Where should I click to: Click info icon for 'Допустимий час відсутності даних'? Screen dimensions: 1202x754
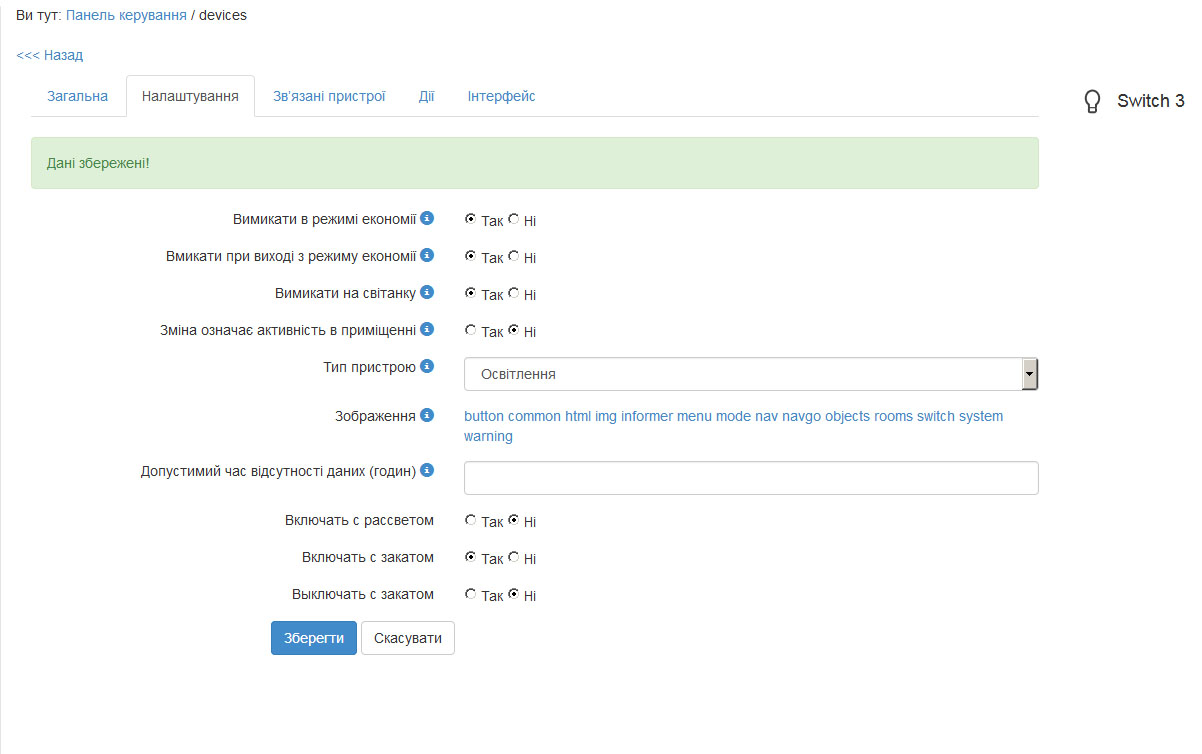(427, 469)
